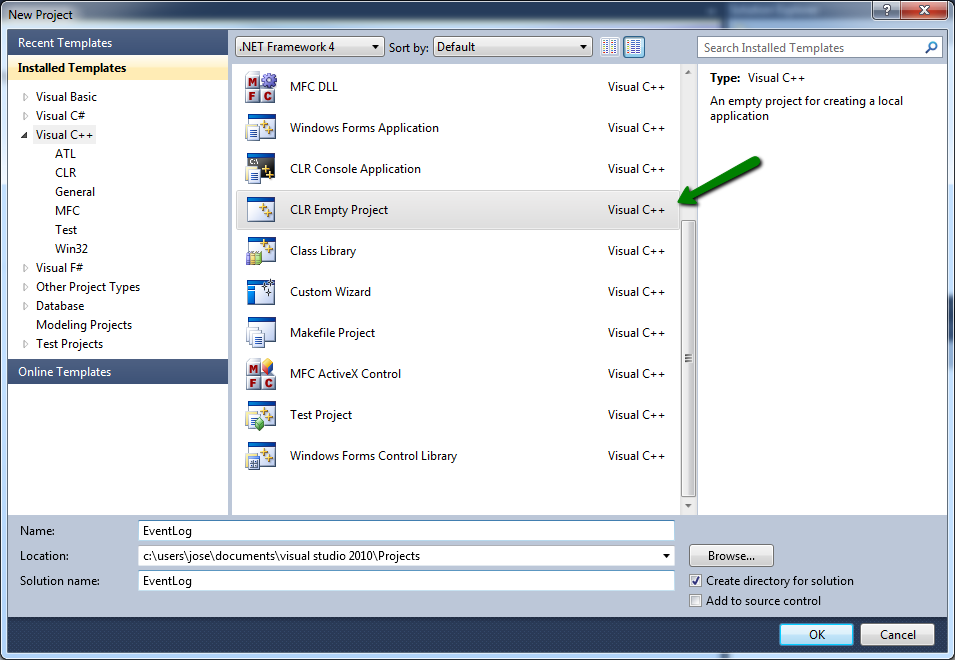Viewport: 955px width, 660px height.
Task: Click the MFC ActiveX Control icon
Action: tap(260, 373)
